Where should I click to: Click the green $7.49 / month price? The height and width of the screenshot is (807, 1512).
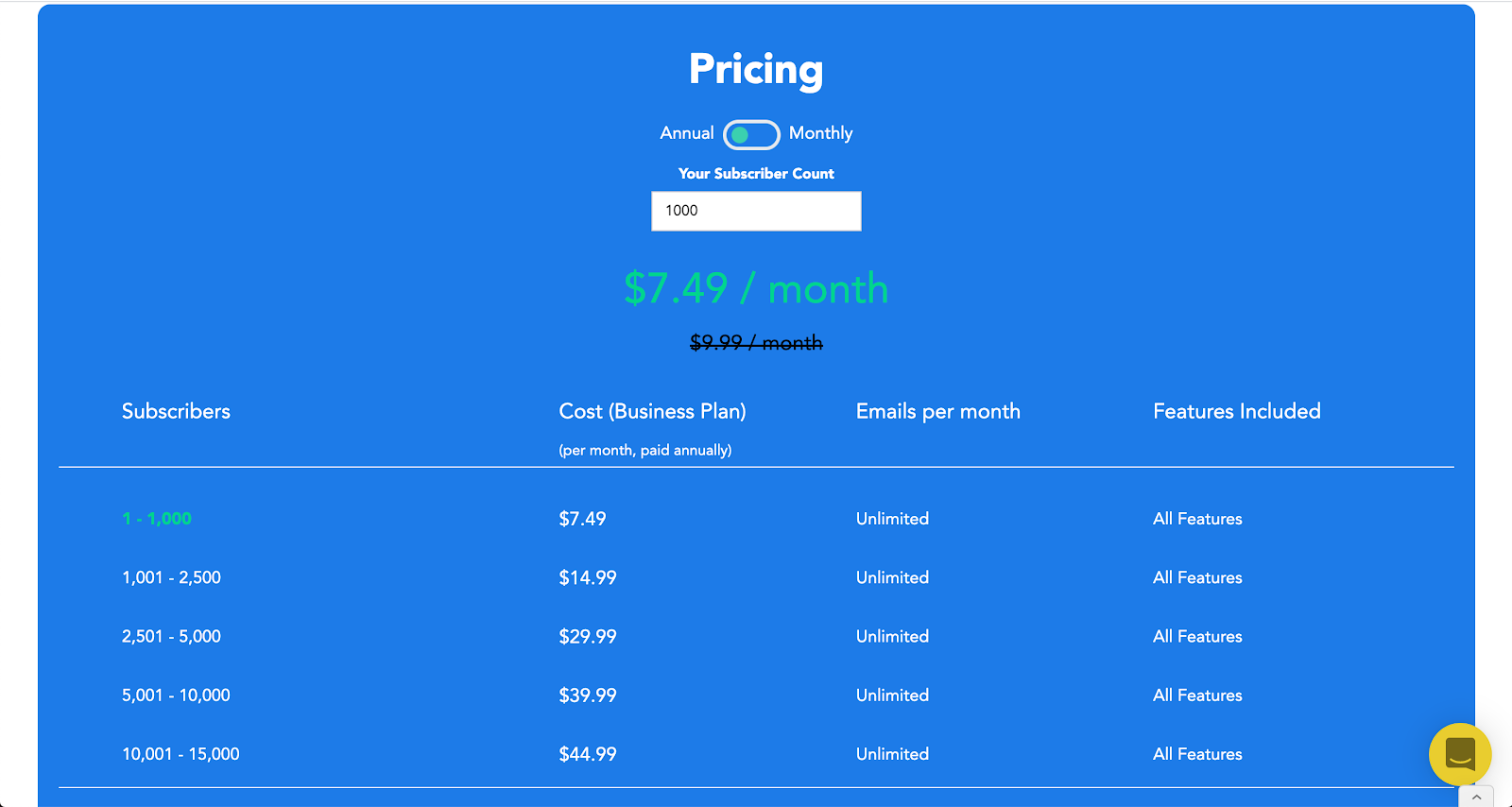tap(756, 288)
